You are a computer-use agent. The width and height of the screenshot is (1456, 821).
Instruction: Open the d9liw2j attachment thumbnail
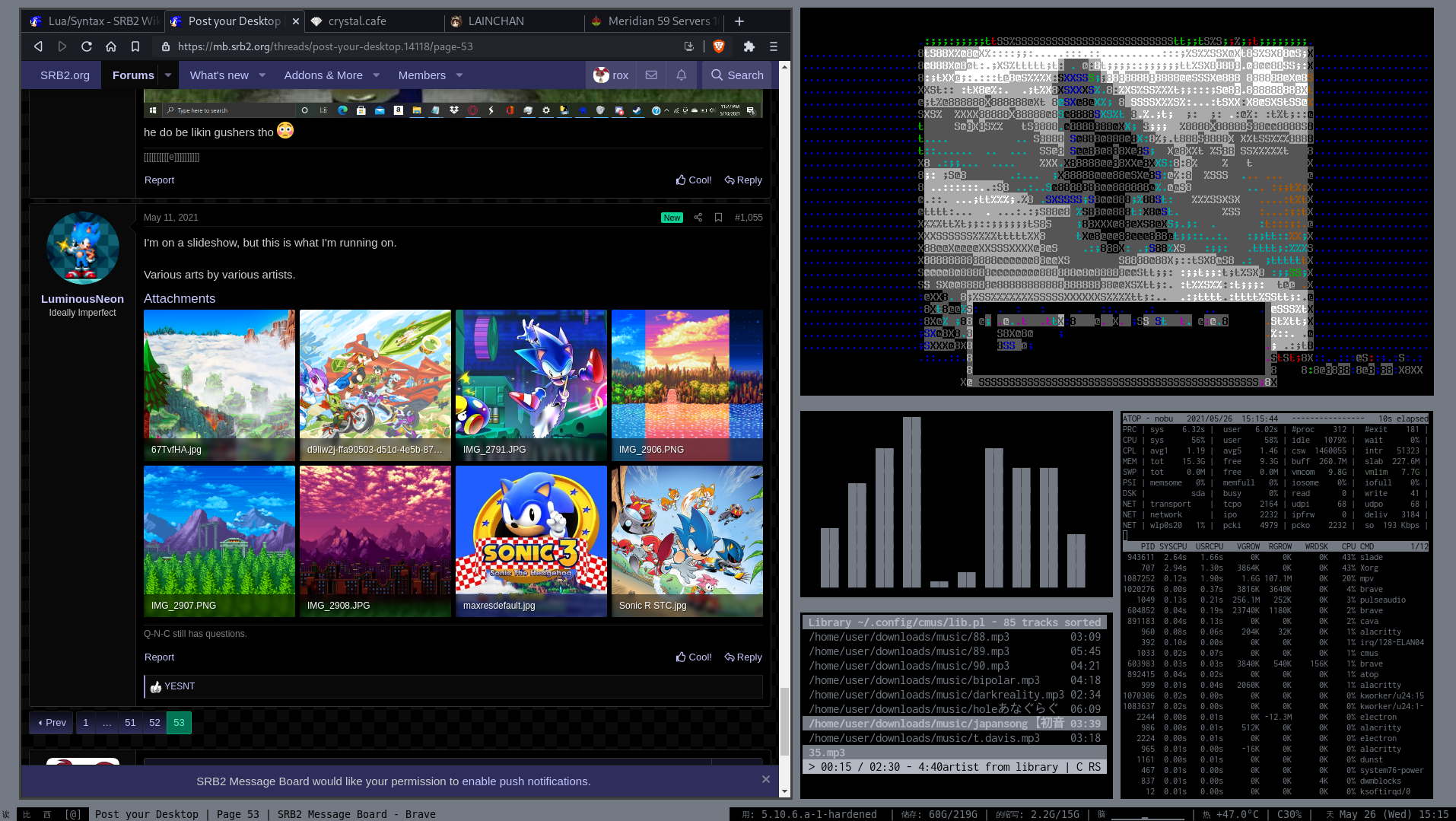(x=375, y=385)
